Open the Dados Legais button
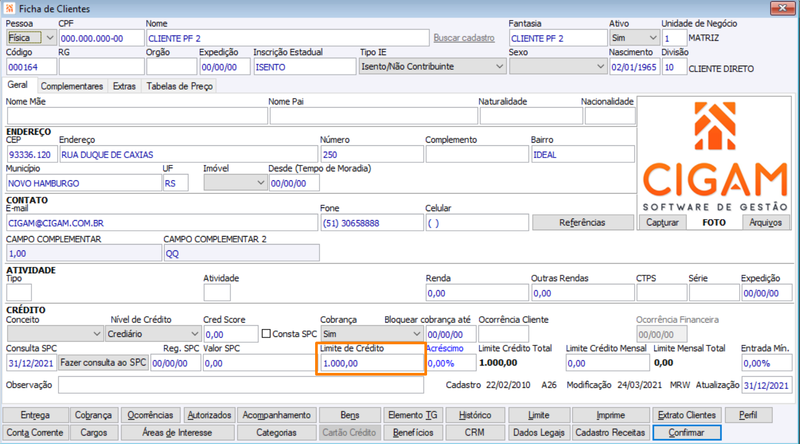The width and height of the screenshot is (800, 444). coord(539,432)
